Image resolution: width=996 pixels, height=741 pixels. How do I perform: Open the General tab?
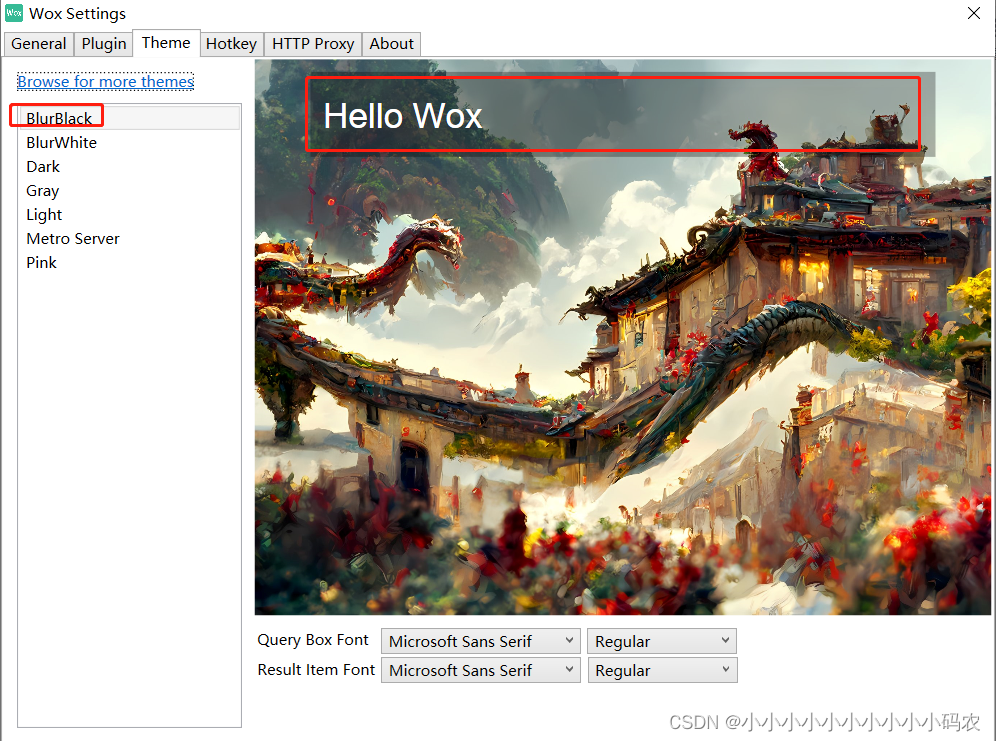click(x=39, y=44)
